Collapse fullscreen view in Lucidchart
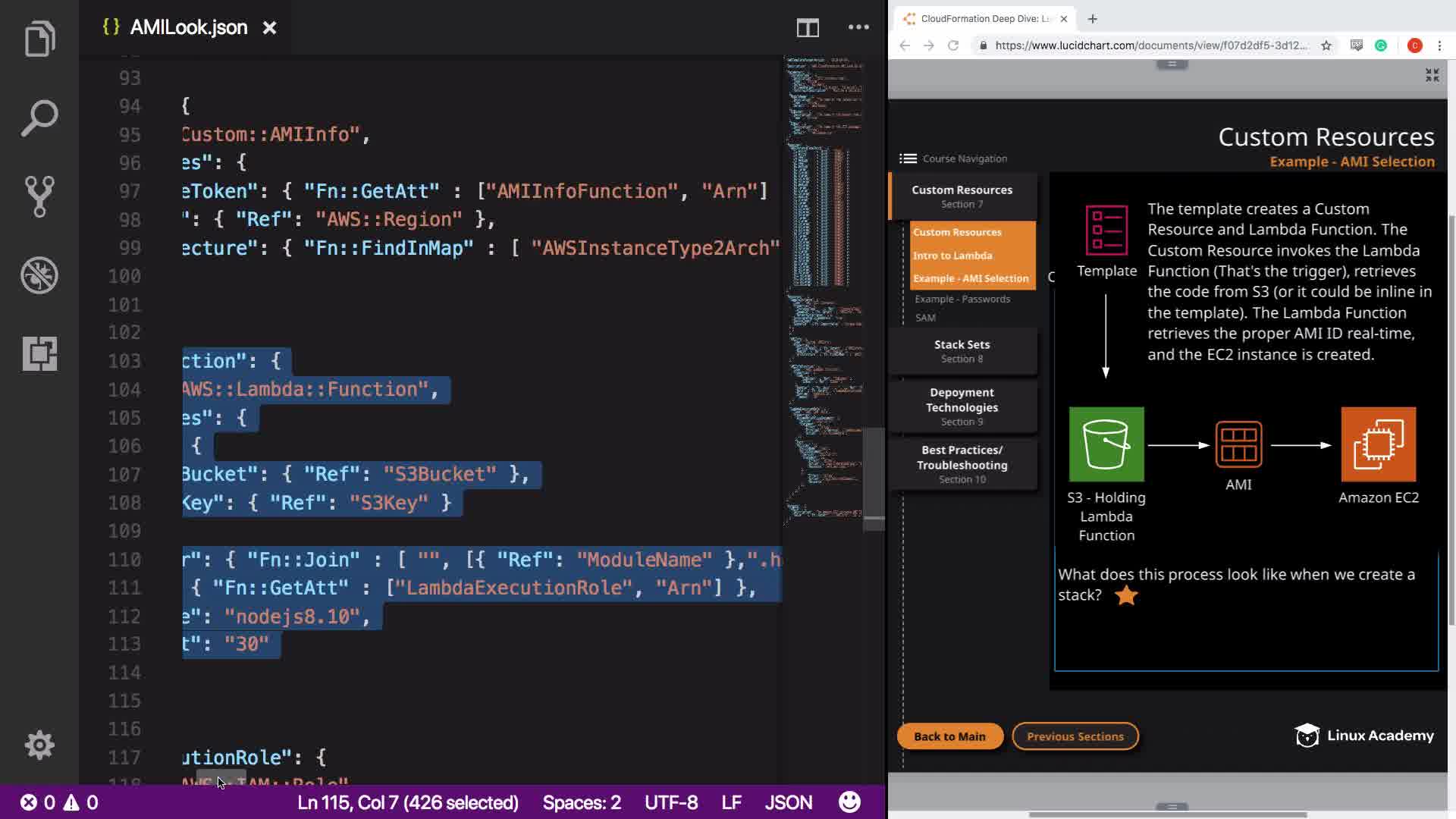 click(1432, 75)
